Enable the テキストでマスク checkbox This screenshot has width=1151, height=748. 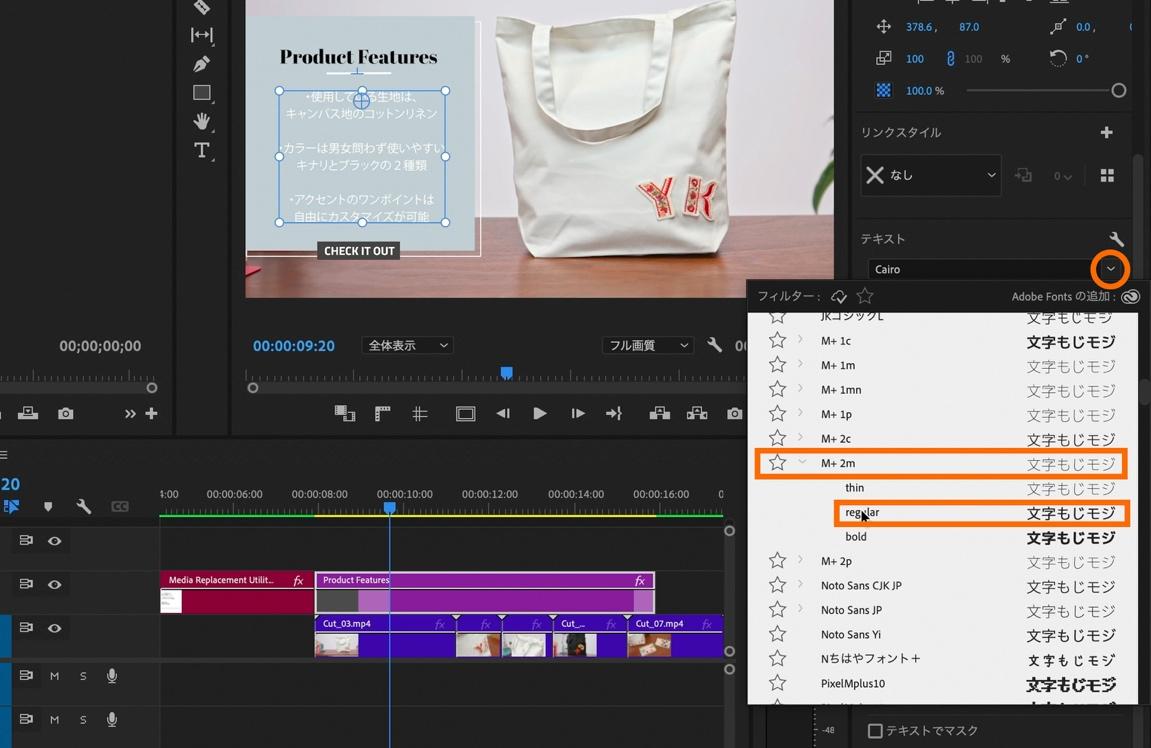point(874,730)
